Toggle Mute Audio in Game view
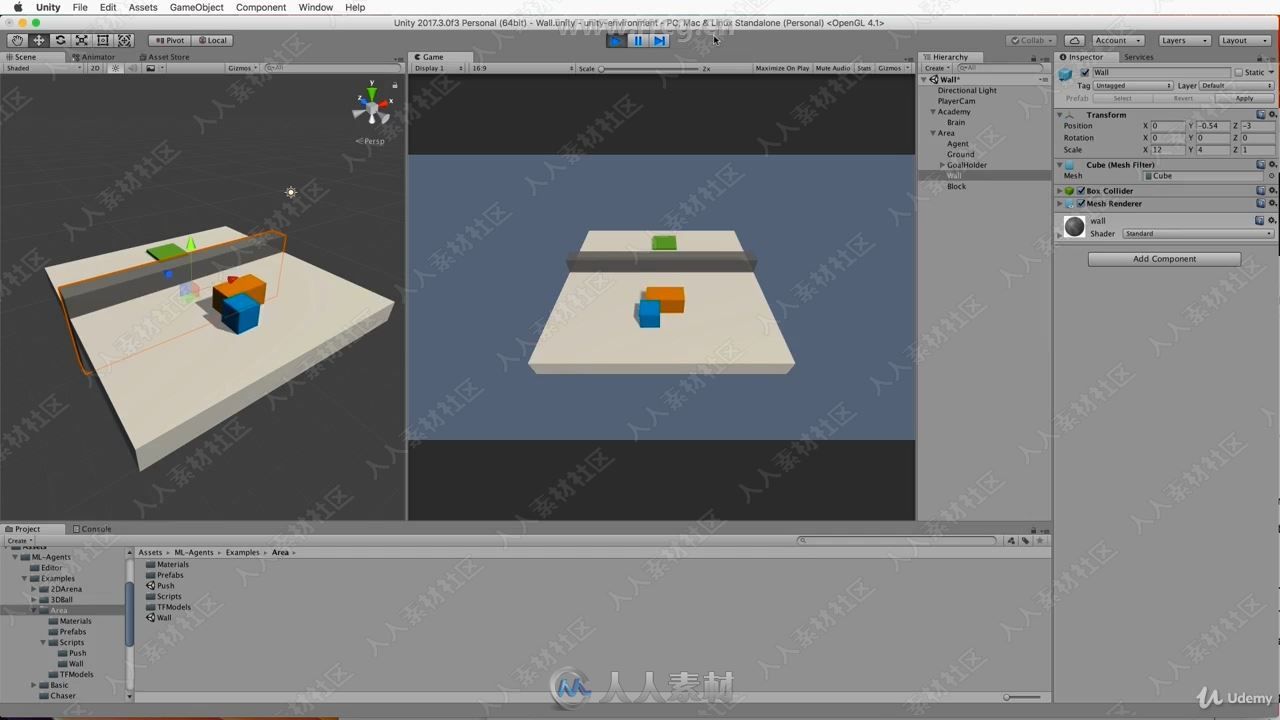Image resolution: width=1280 pixels, height=720 pixels. (833, 68)
